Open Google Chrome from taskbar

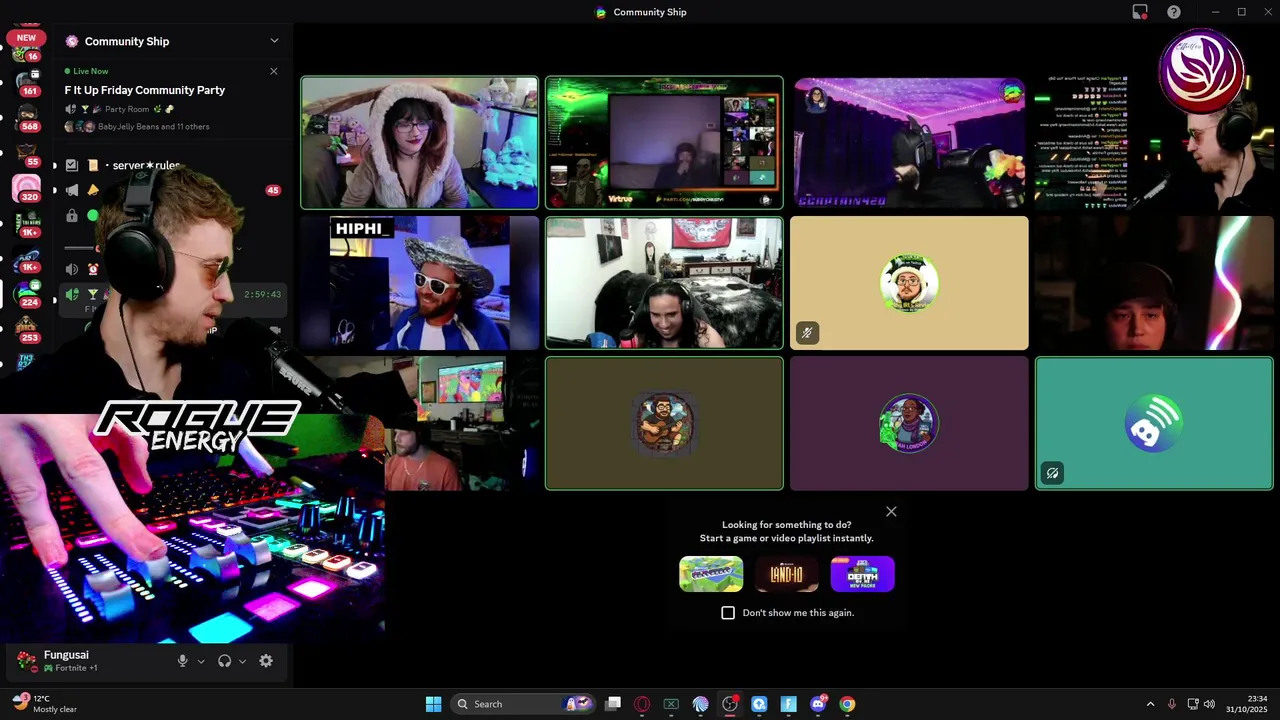(x=847, y=704)
